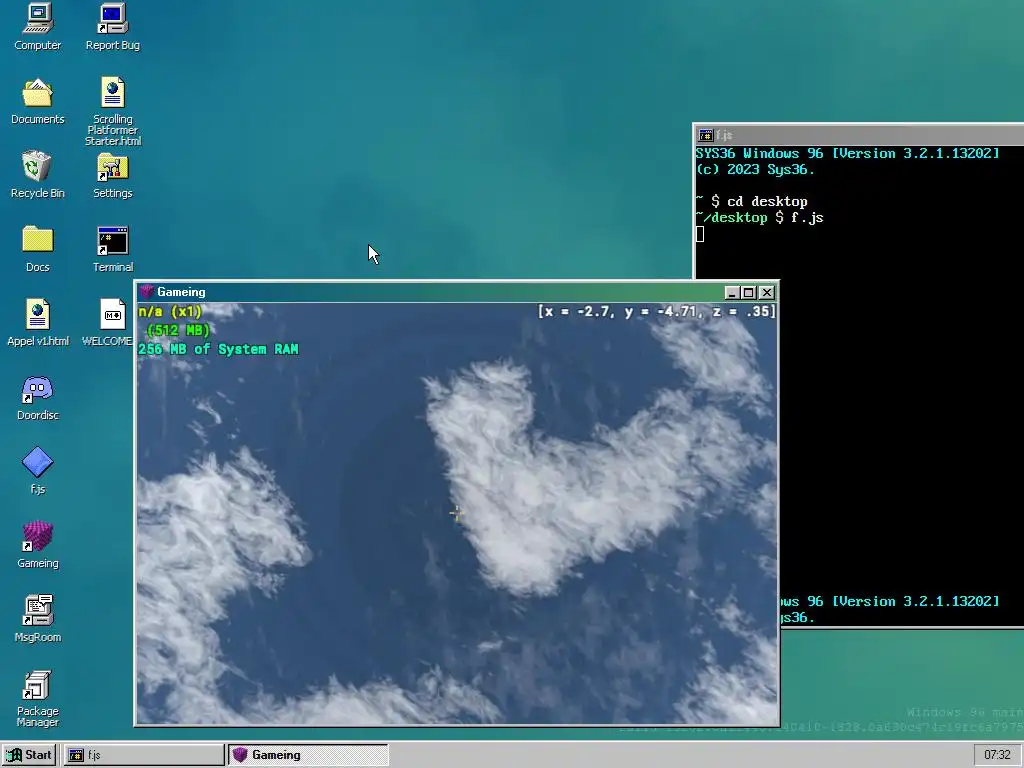
Task: Close the Gameing window
Action: [767, 293]
